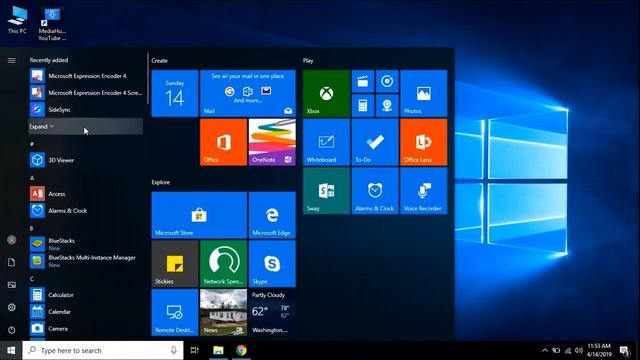Launch the Xbox tile
Viewport: 640px width, 360px height.
[326, 93]
